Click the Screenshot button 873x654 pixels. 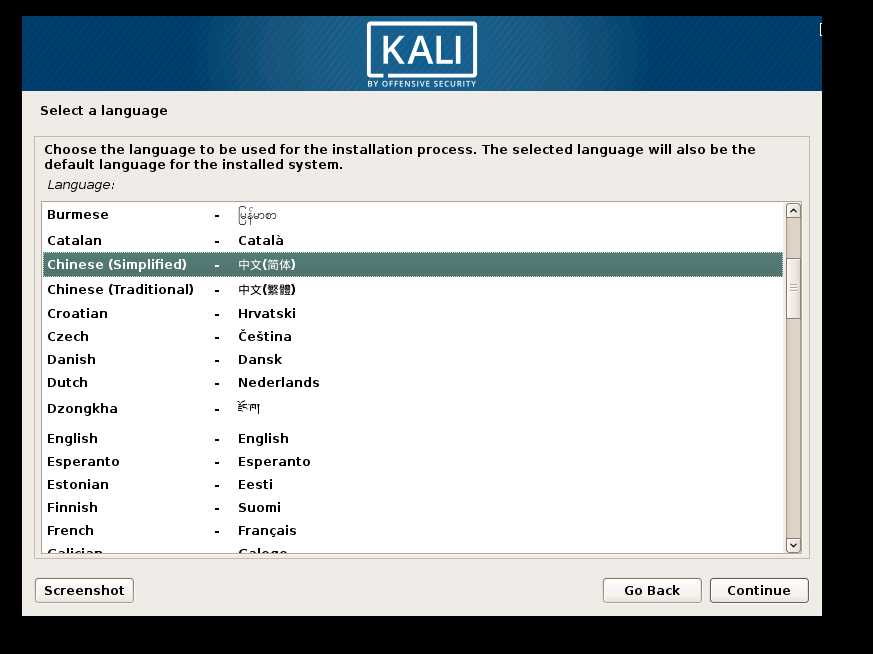click(84, 590)
